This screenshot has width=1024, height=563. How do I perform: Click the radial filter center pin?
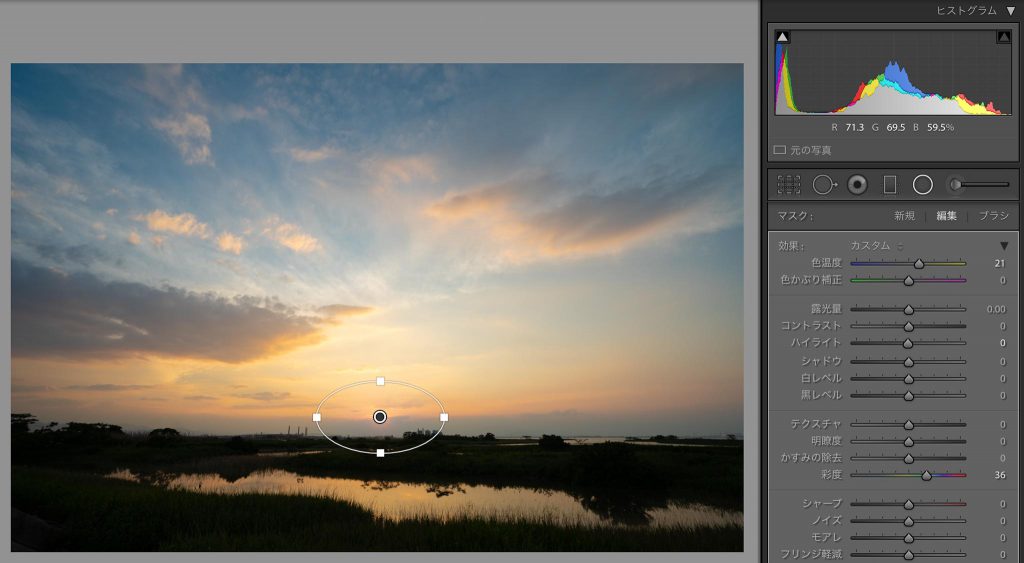point(380,417)
